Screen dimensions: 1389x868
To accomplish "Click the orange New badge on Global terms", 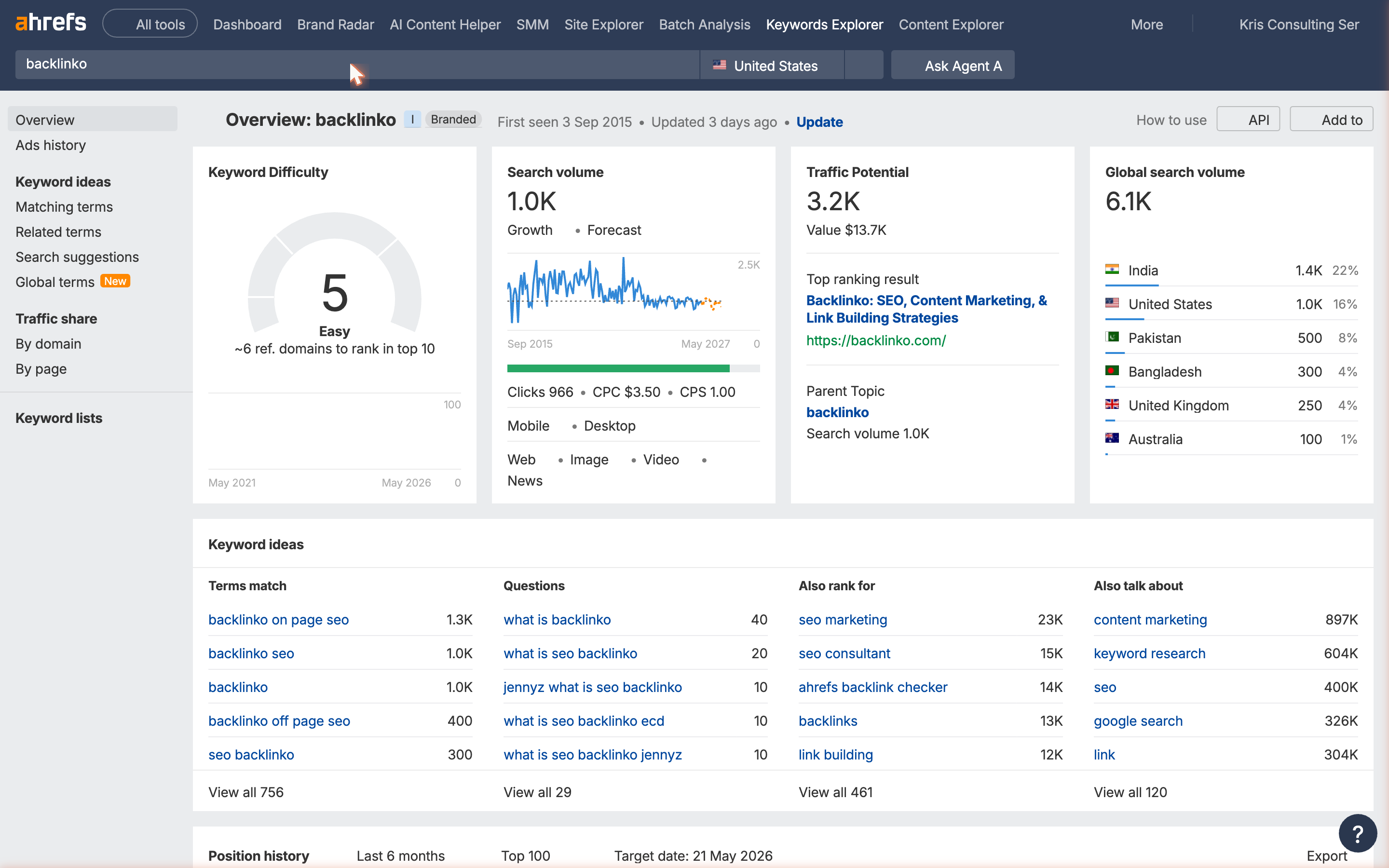I will pyautogui.click(x=115, y=281).
